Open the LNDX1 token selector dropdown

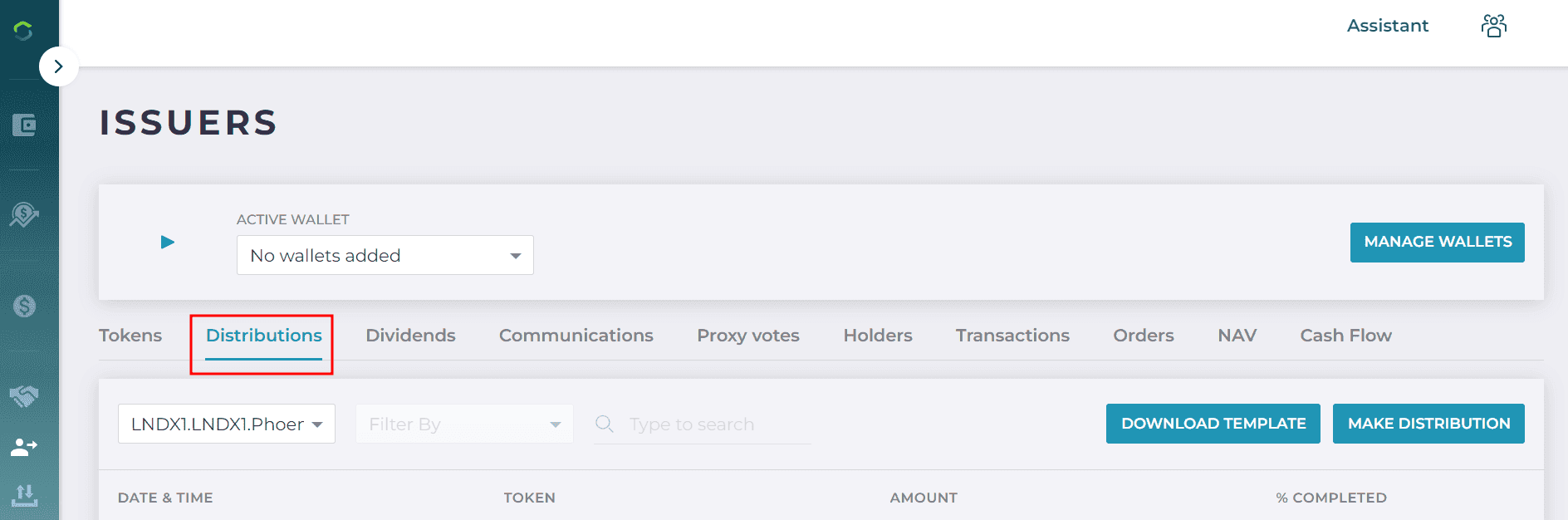pyautogui.click(x=226, y=424)
